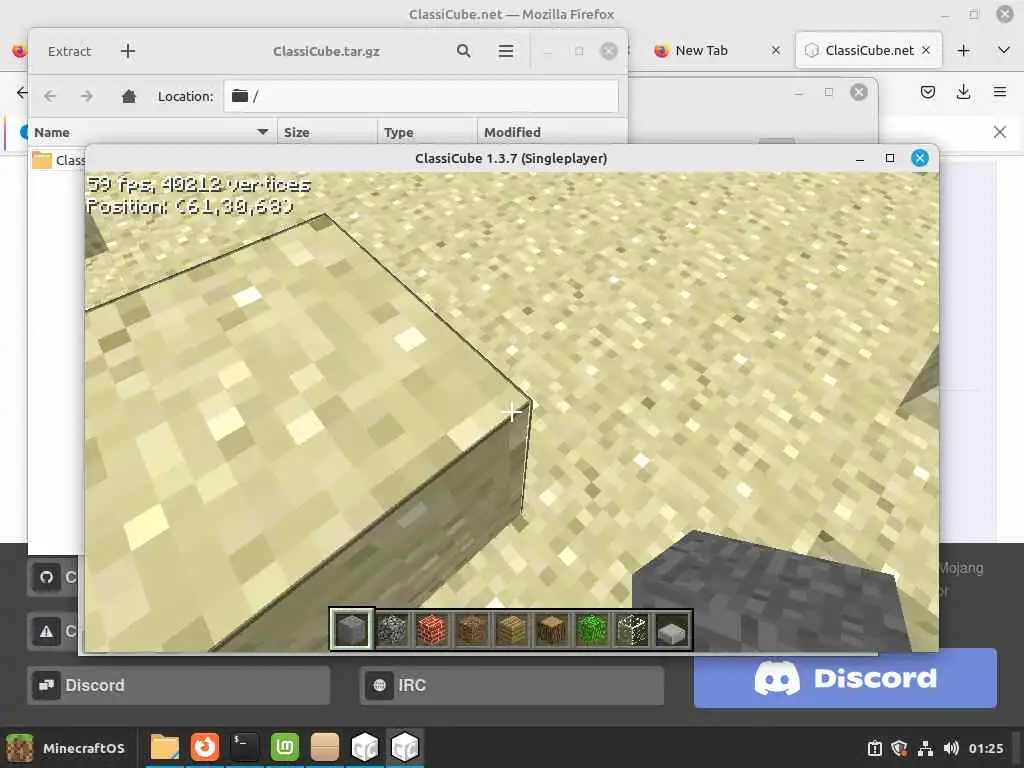
Task: Sort archive by Modified column
Action: point(552,132)
